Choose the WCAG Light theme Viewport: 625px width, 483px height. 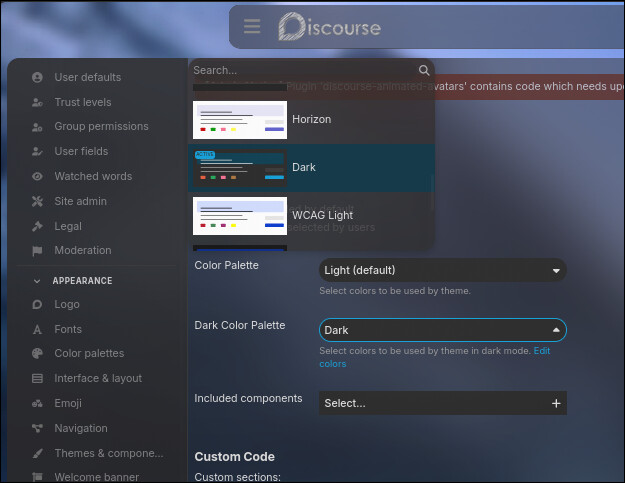pos(322,215)
